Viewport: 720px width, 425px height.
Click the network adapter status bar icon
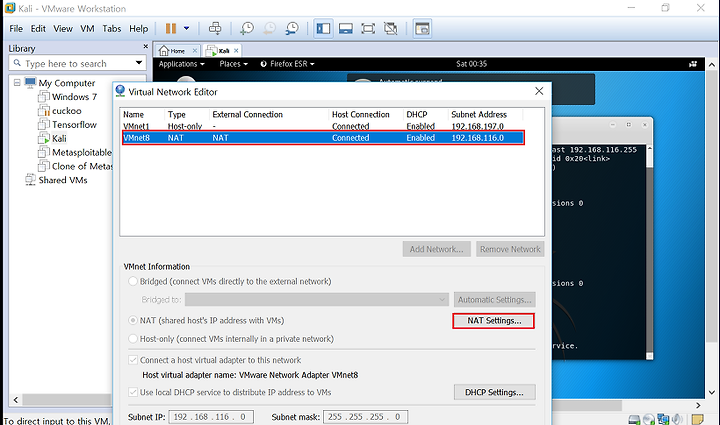pyautogui.click(x=663, y=419)
